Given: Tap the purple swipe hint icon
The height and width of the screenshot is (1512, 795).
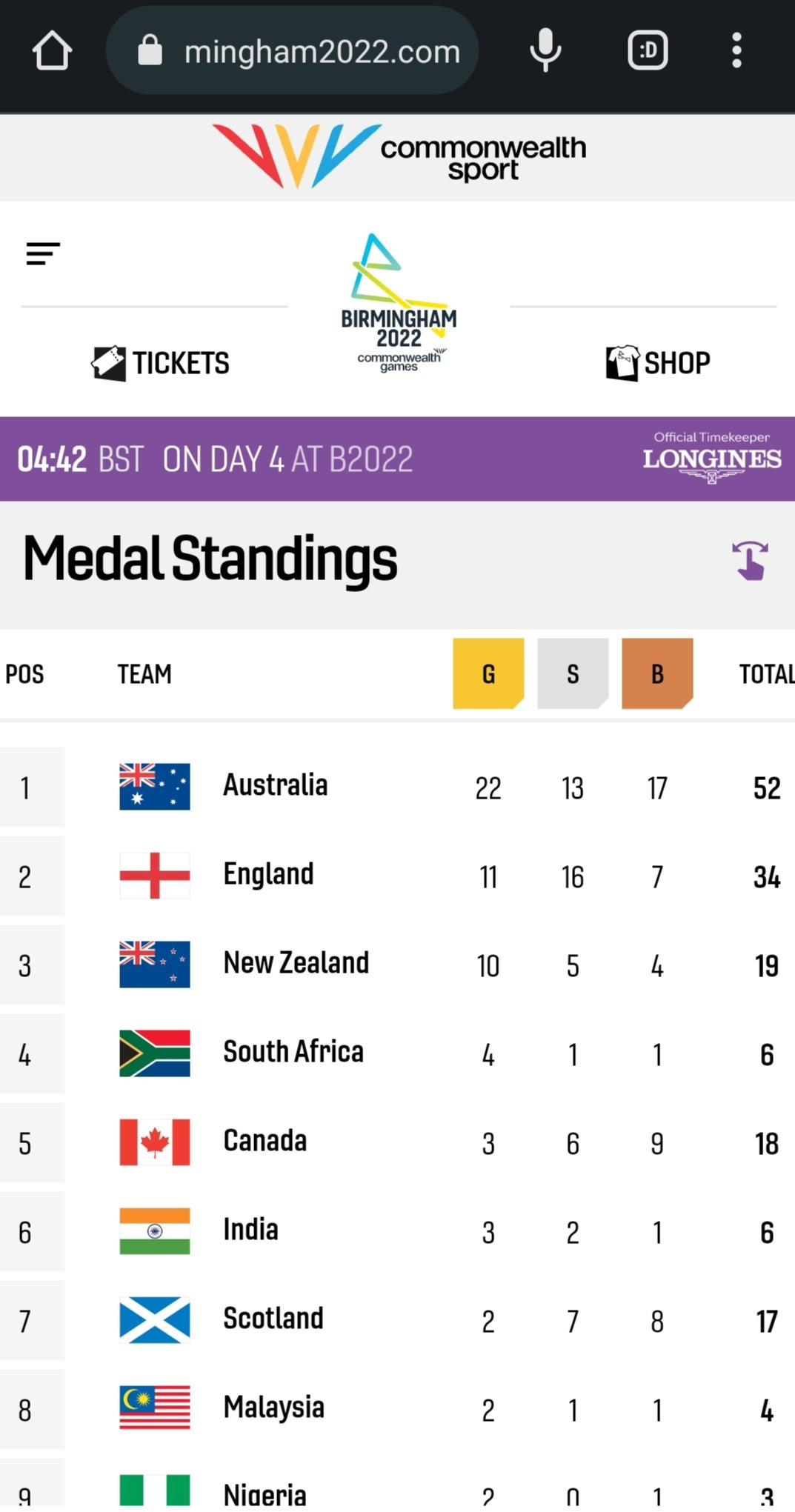Looking at the screenshot, I should tap(750, 560).
